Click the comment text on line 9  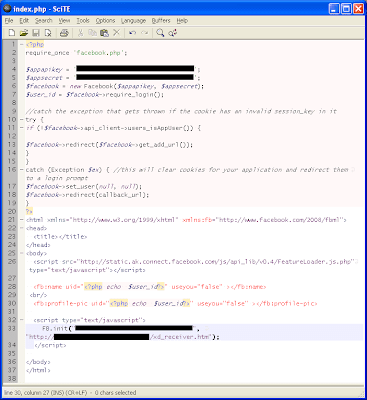point(181,111)
